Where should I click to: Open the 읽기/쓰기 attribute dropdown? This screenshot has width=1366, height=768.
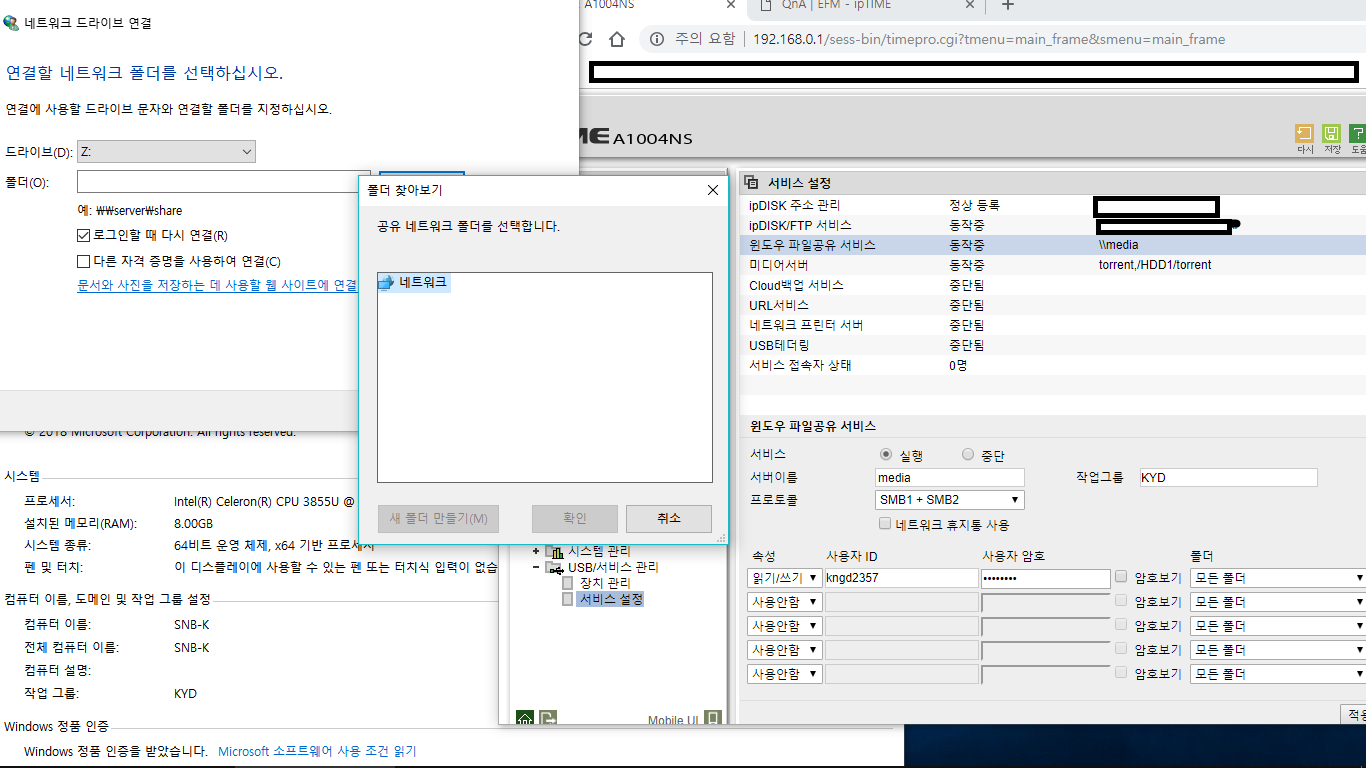click(x=785, y=578)
